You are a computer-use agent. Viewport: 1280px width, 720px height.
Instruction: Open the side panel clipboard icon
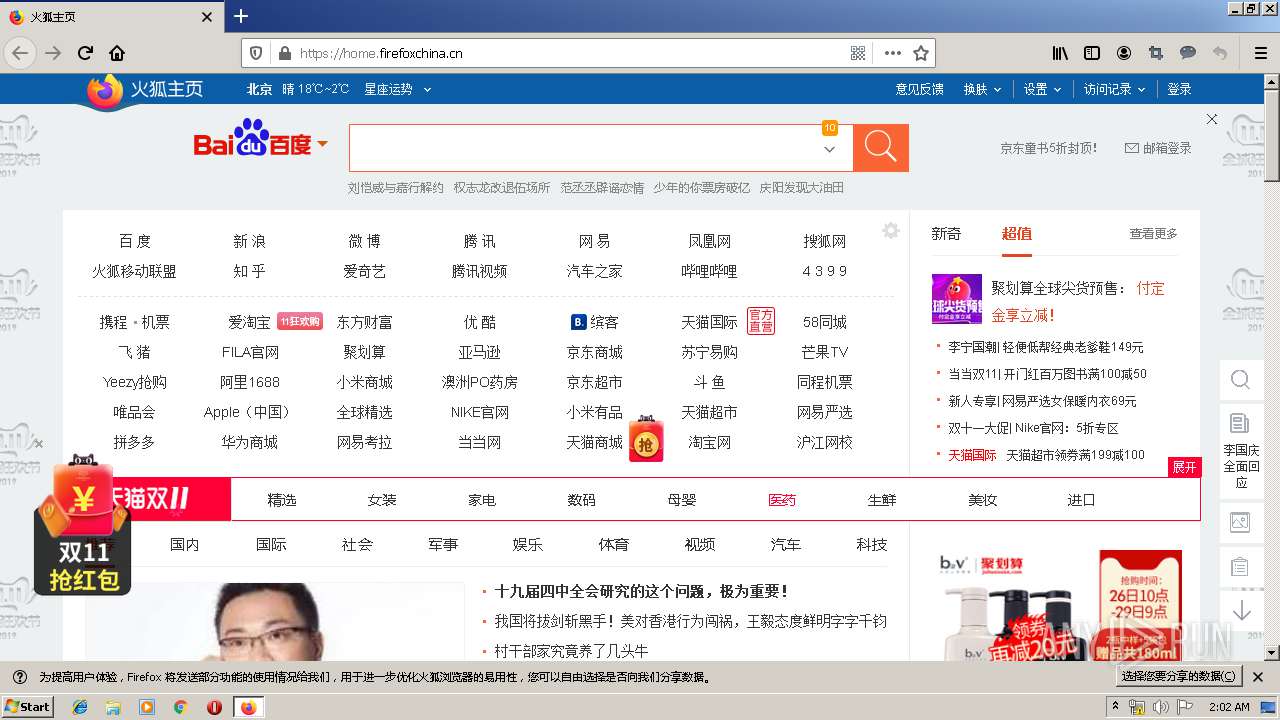pos(1240,567)
